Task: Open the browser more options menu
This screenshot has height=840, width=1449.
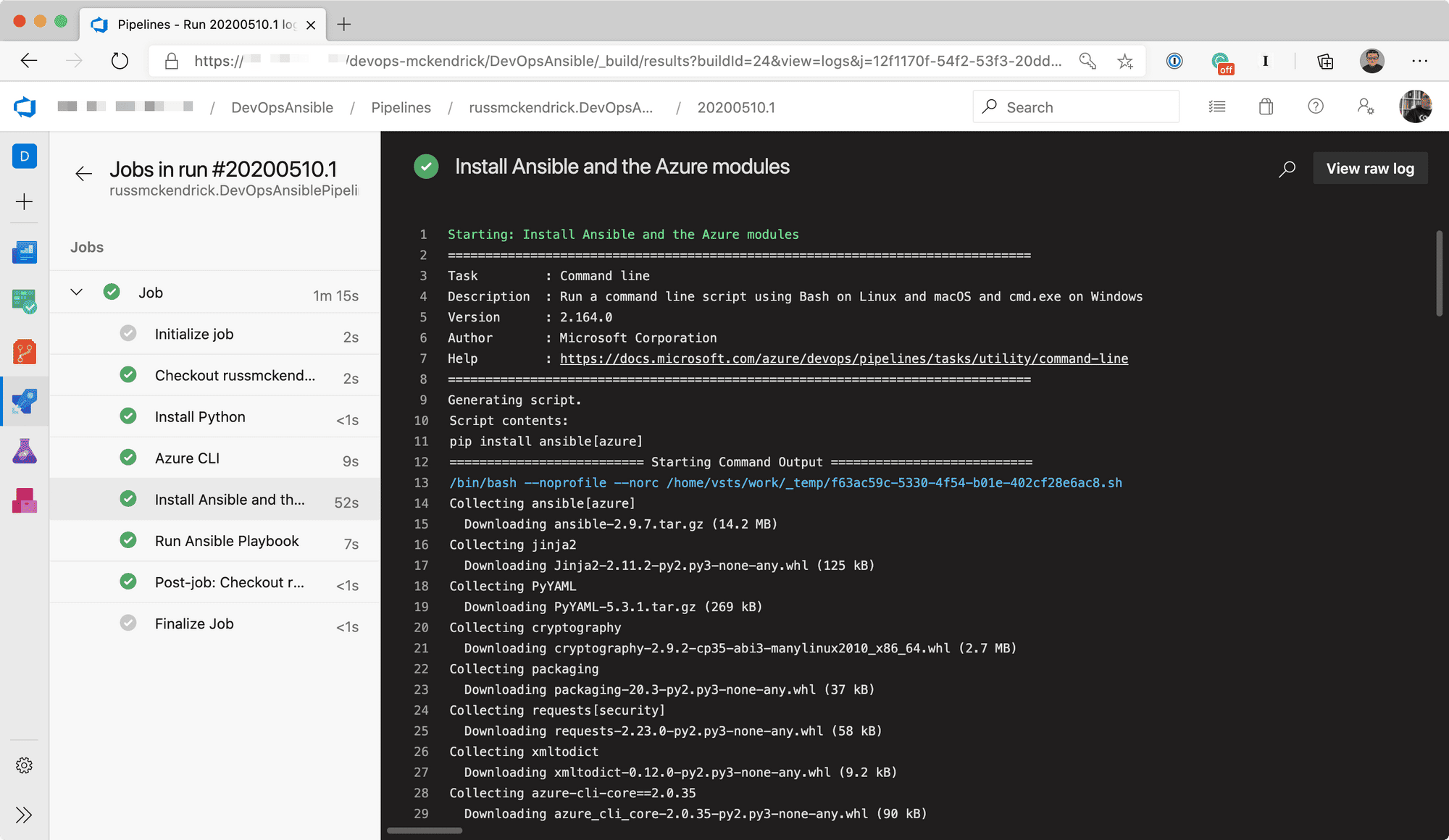Action: 1419,61
